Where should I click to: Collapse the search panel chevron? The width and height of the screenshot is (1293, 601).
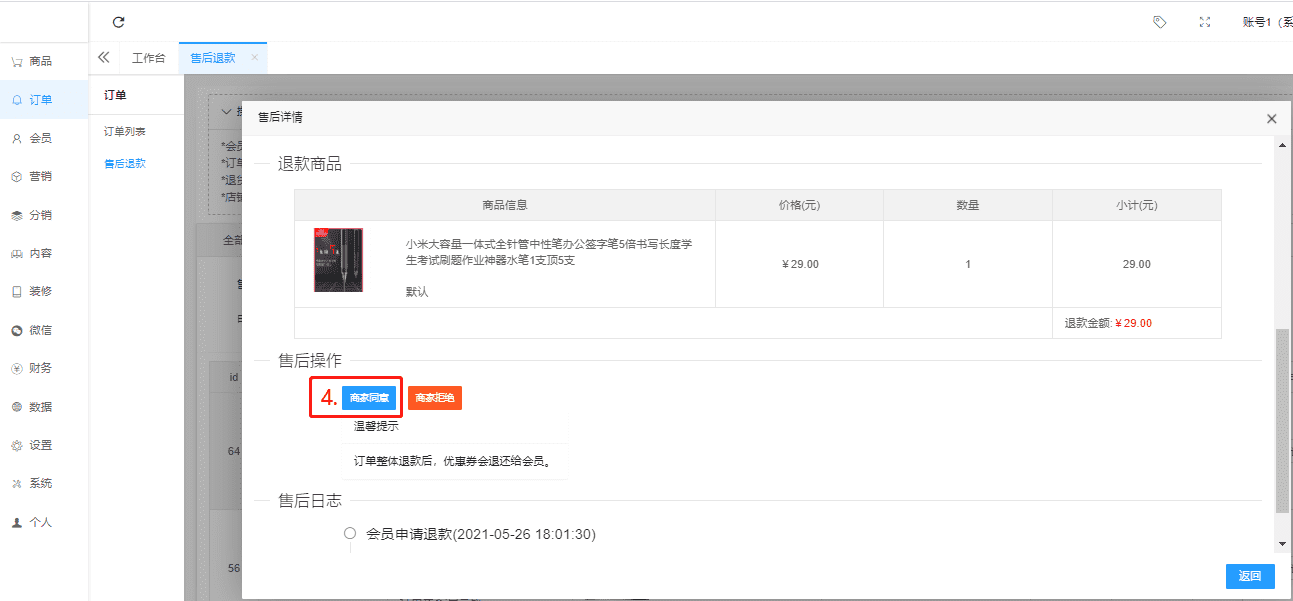(x=226, y=111)
